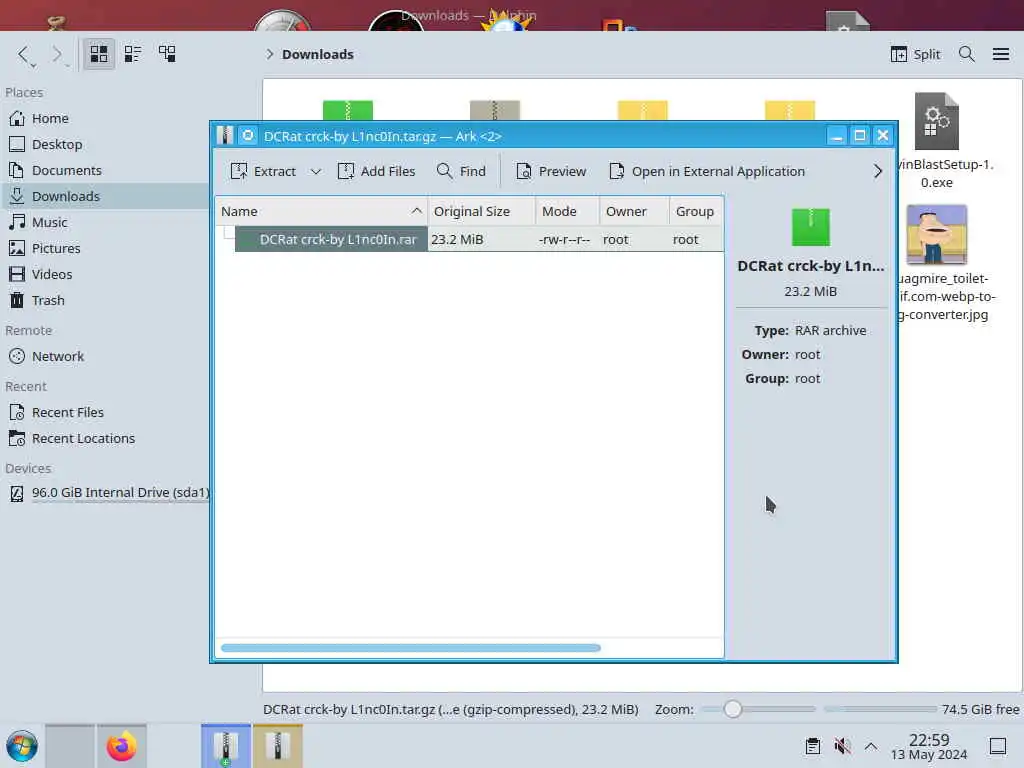Switch to blue highlighted Ark taskbar entry
The image size is (1024, 768).
click(x=225, y=746)
